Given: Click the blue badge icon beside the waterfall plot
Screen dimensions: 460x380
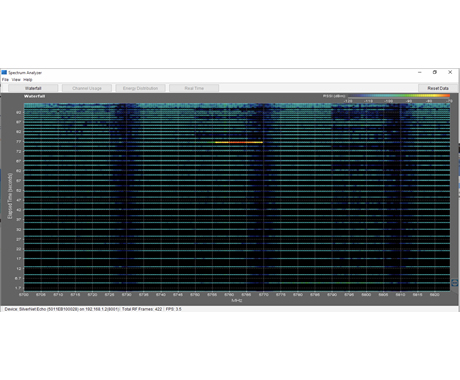Looking at the screenshot, I should (455, 283).
